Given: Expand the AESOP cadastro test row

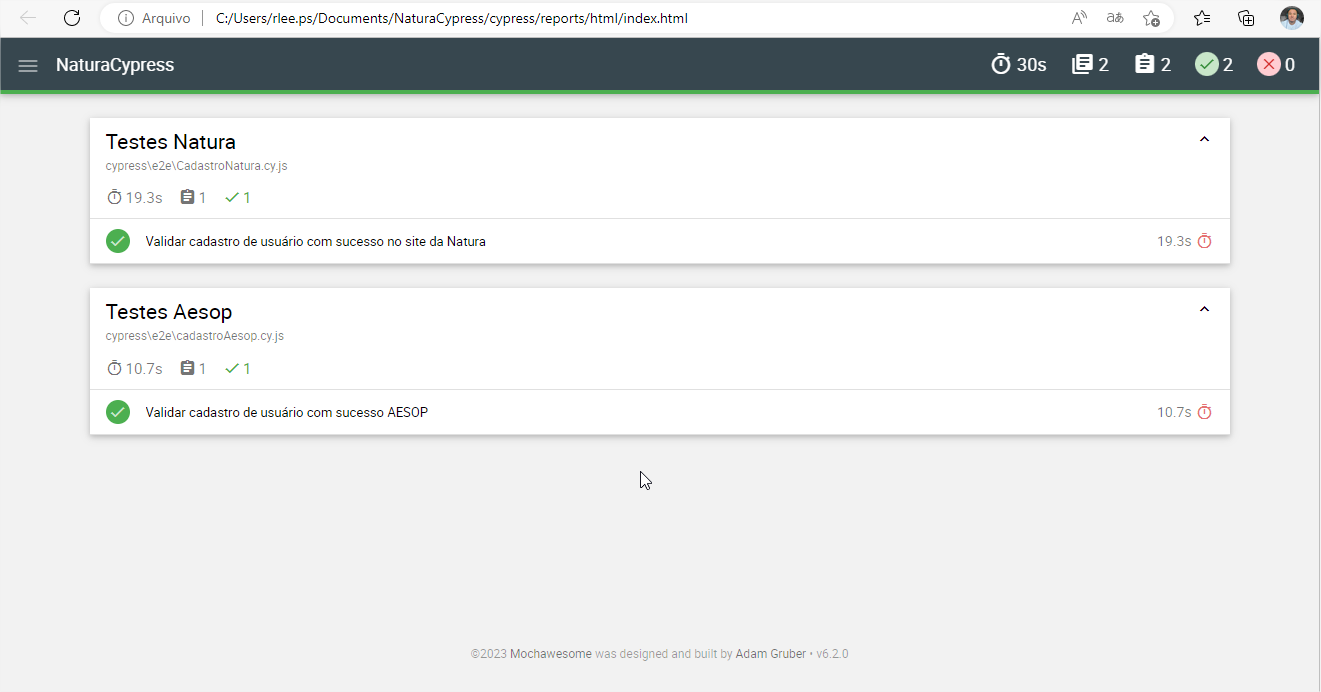Looking at the screenshot, I should [x=660, y=412].
